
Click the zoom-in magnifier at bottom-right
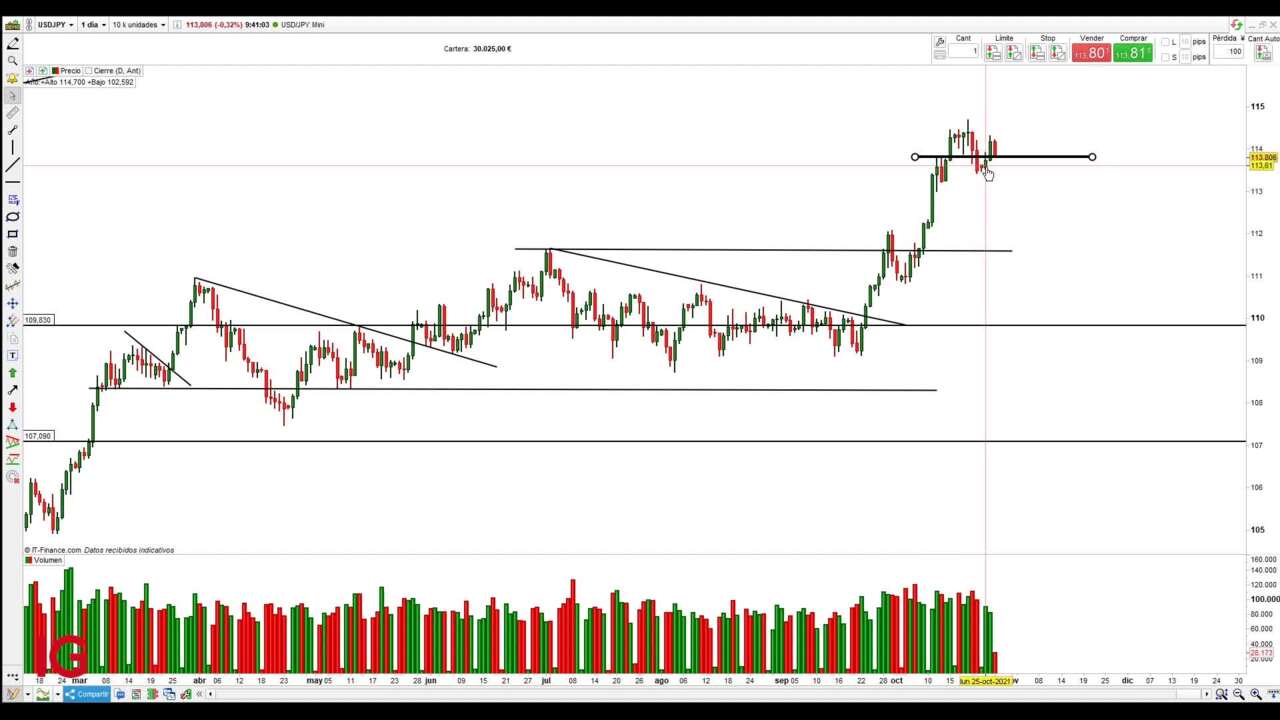[1255, 693]
